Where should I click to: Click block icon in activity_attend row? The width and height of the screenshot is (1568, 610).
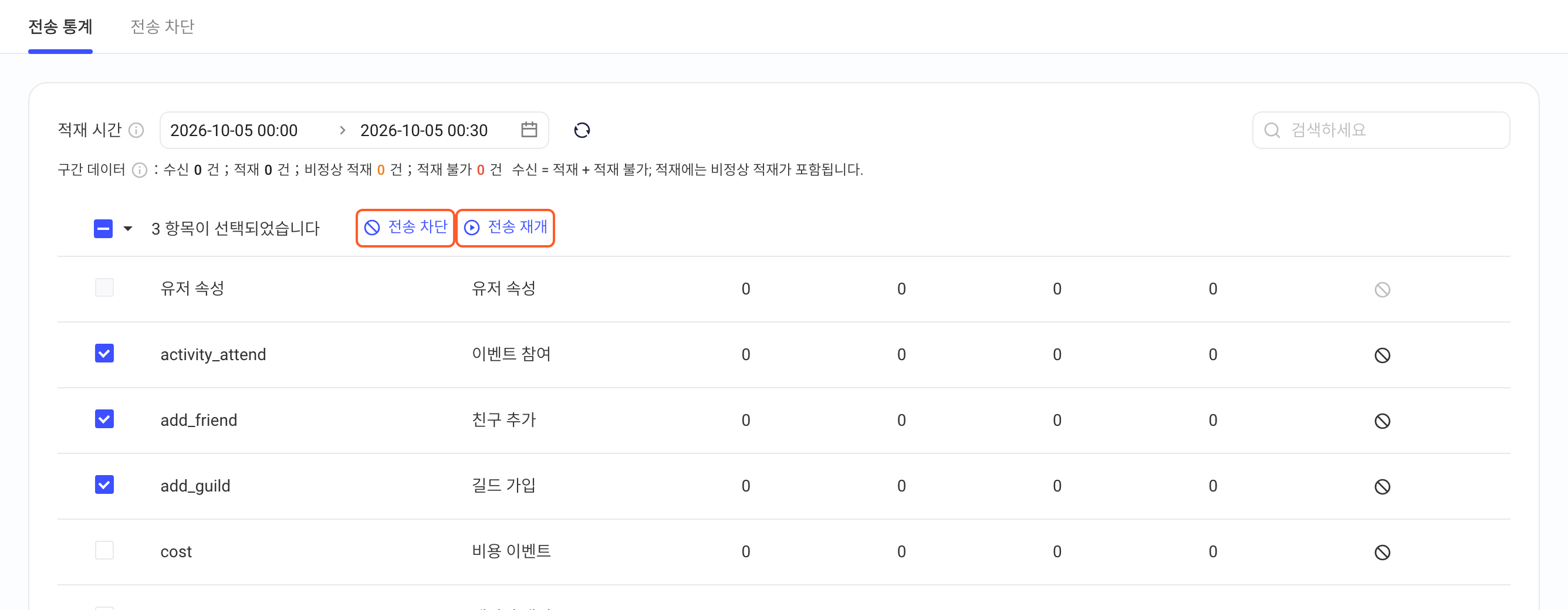tap(1382, 355)
